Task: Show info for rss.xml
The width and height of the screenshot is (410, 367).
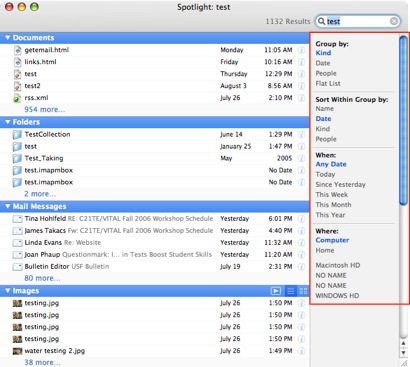Action: point(301,98)
